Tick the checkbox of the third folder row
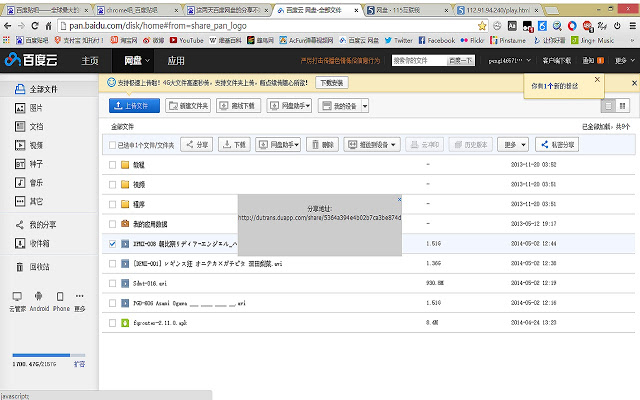640x400 pixels. pyautogui.click(x=113, y=204)
